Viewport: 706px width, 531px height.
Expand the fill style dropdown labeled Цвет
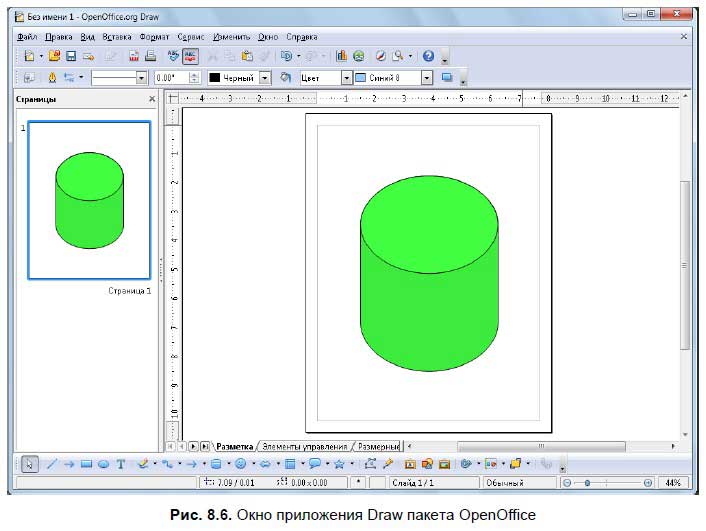click(x=346, y=78)
